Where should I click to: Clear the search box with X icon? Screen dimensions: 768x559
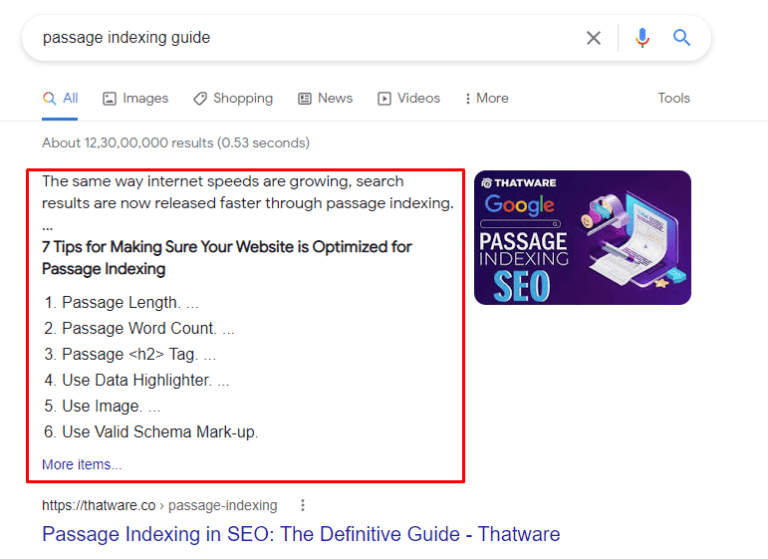tap(593, 38)
